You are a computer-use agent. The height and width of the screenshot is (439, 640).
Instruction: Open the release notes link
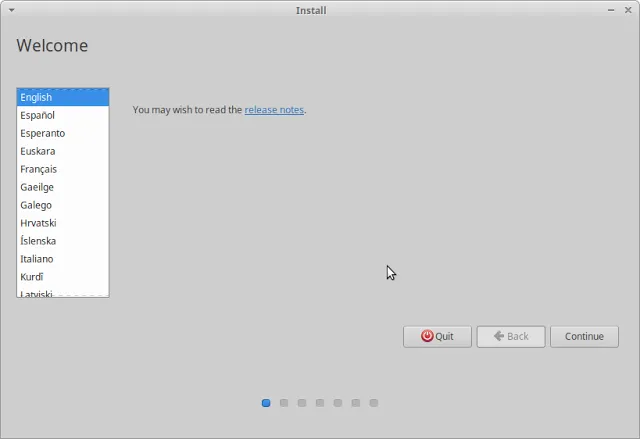(x=274, y=110)
